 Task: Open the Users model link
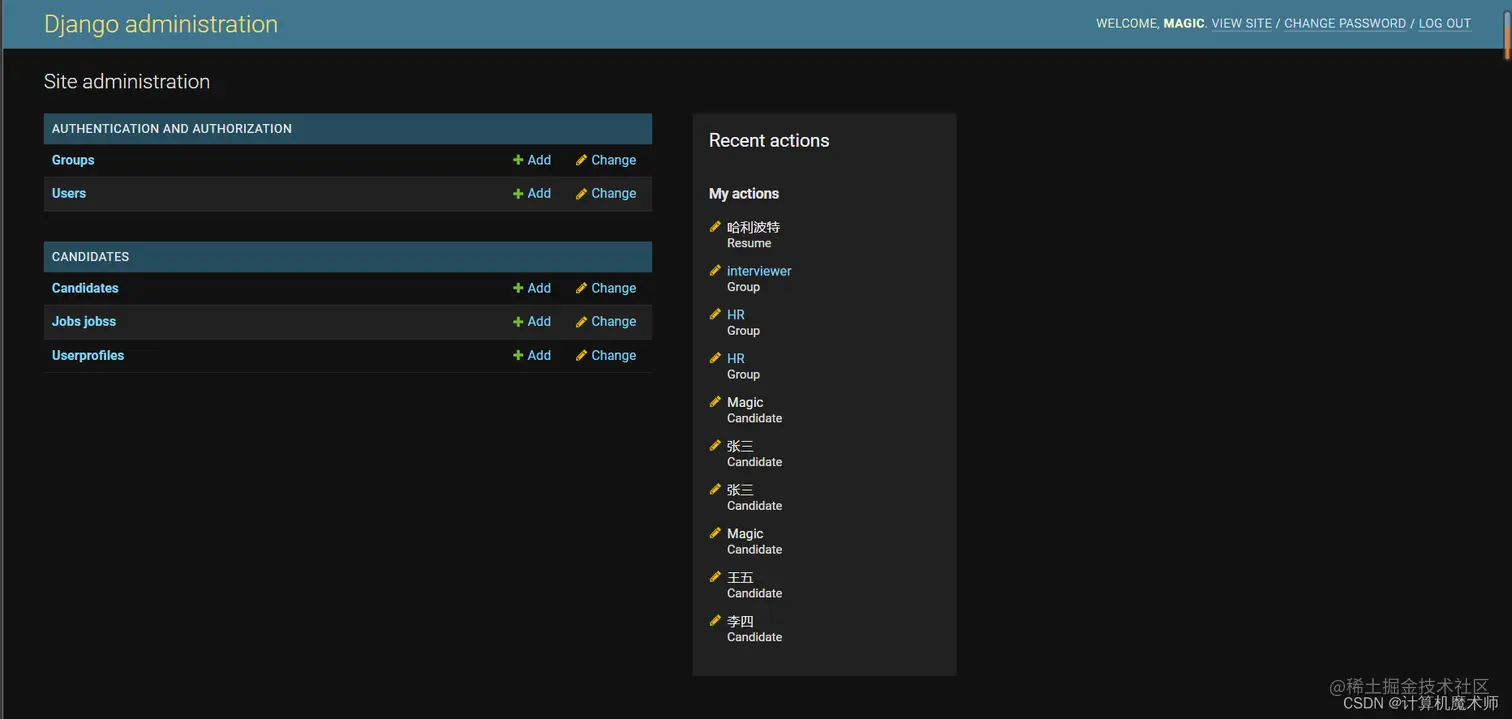[x=69, y=194]
